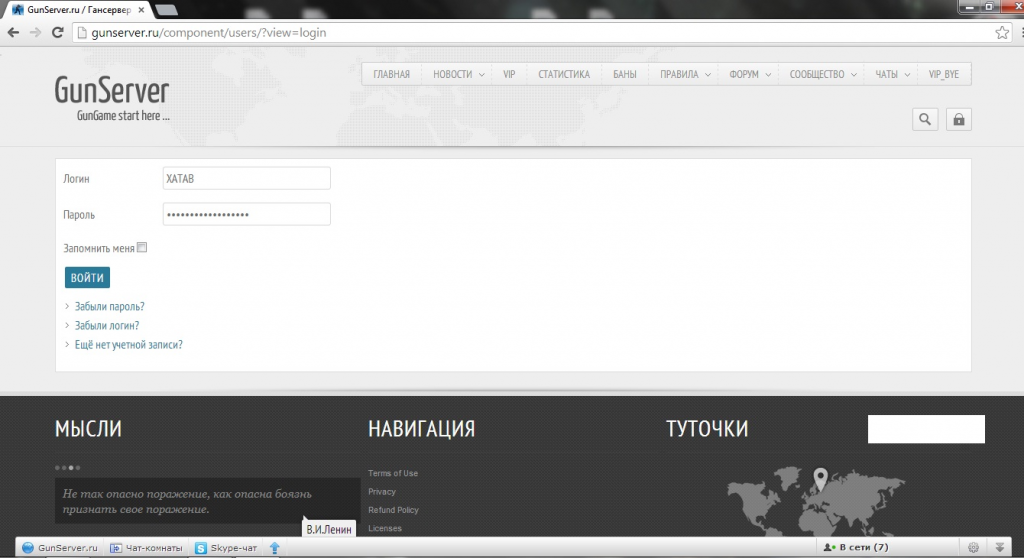
Task: Click the map location pin marker
Action: 821,479
